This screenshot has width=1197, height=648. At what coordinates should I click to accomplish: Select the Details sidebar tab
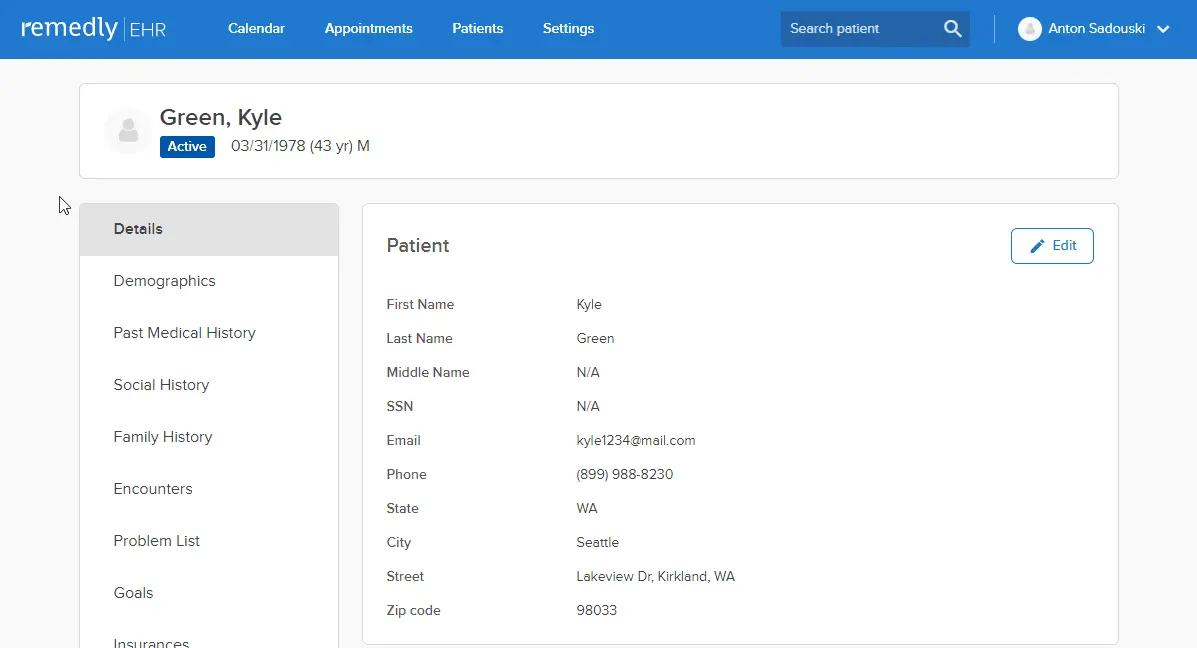[209, 229]
